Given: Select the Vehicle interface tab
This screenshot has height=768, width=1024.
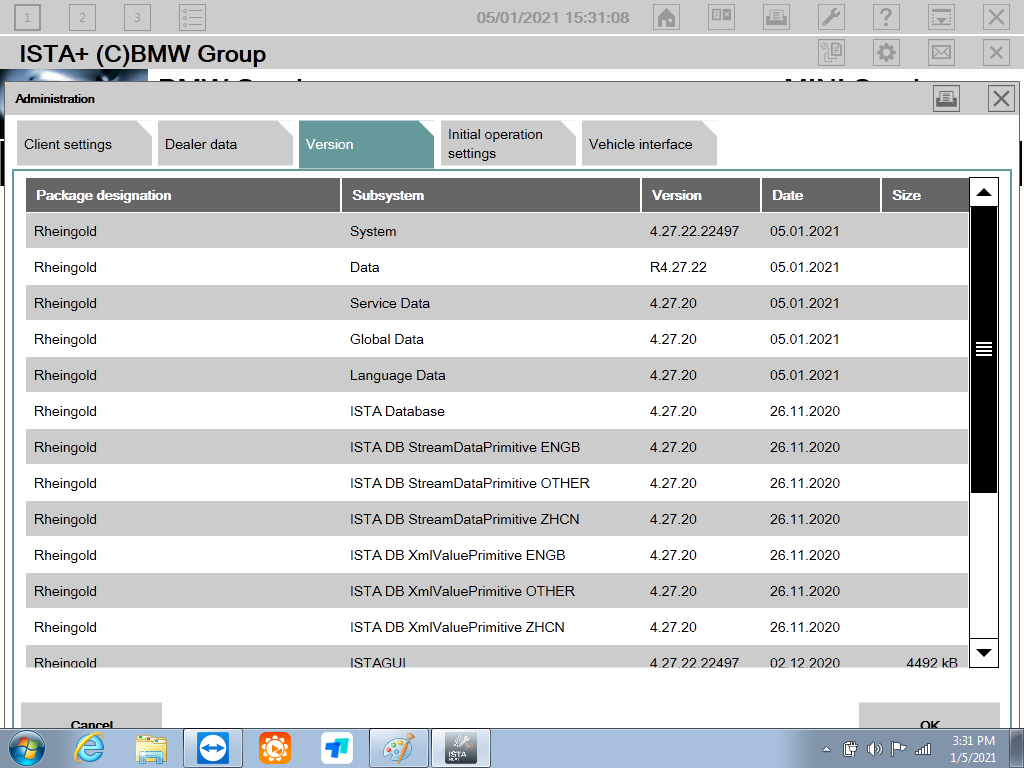Looking at the screenshot, I should (x=645, y=144).
